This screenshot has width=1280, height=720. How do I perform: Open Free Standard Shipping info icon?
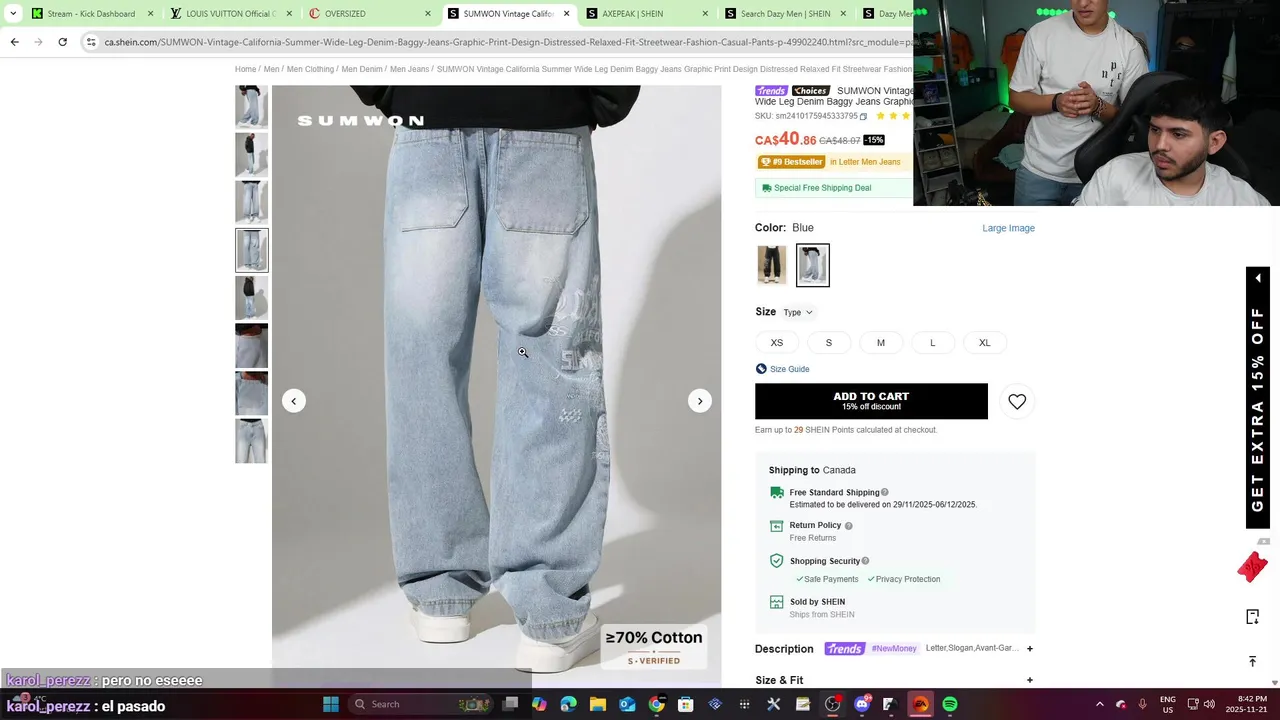point(885,492)
